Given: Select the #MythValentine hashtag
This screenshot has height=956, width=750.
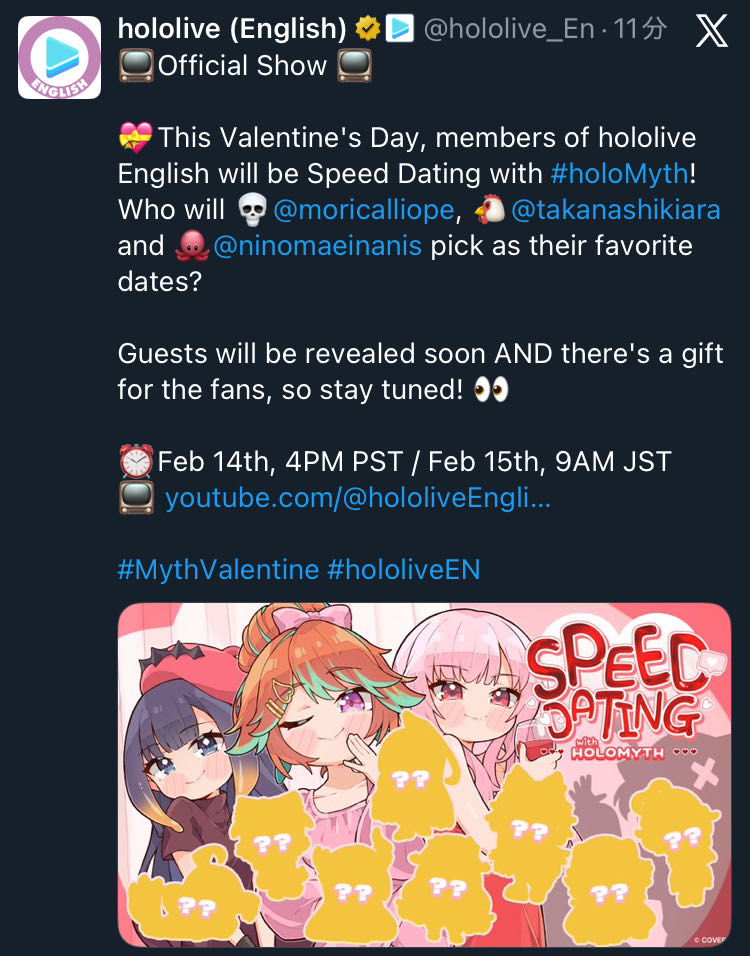Looking at the screenshot, I should [218, 570].
